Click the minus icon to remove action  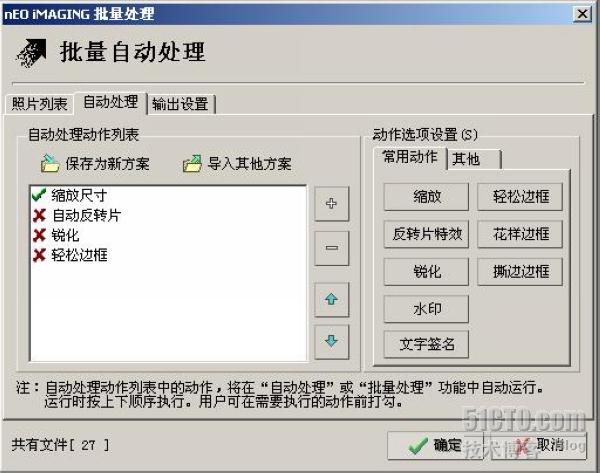(331, 248)
